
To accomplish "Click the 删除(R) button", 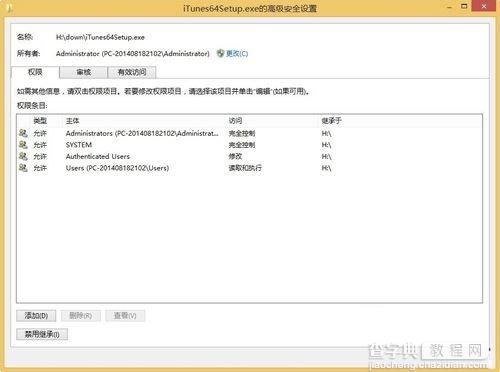I will (x=81, y=315).
